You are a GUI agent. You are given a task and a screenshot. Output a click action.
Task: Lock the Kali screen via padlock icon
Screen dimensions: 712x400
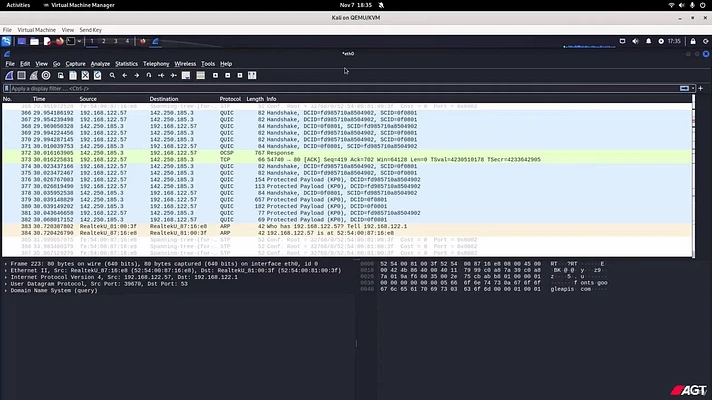pyautogui.click(x=693, y=41)
